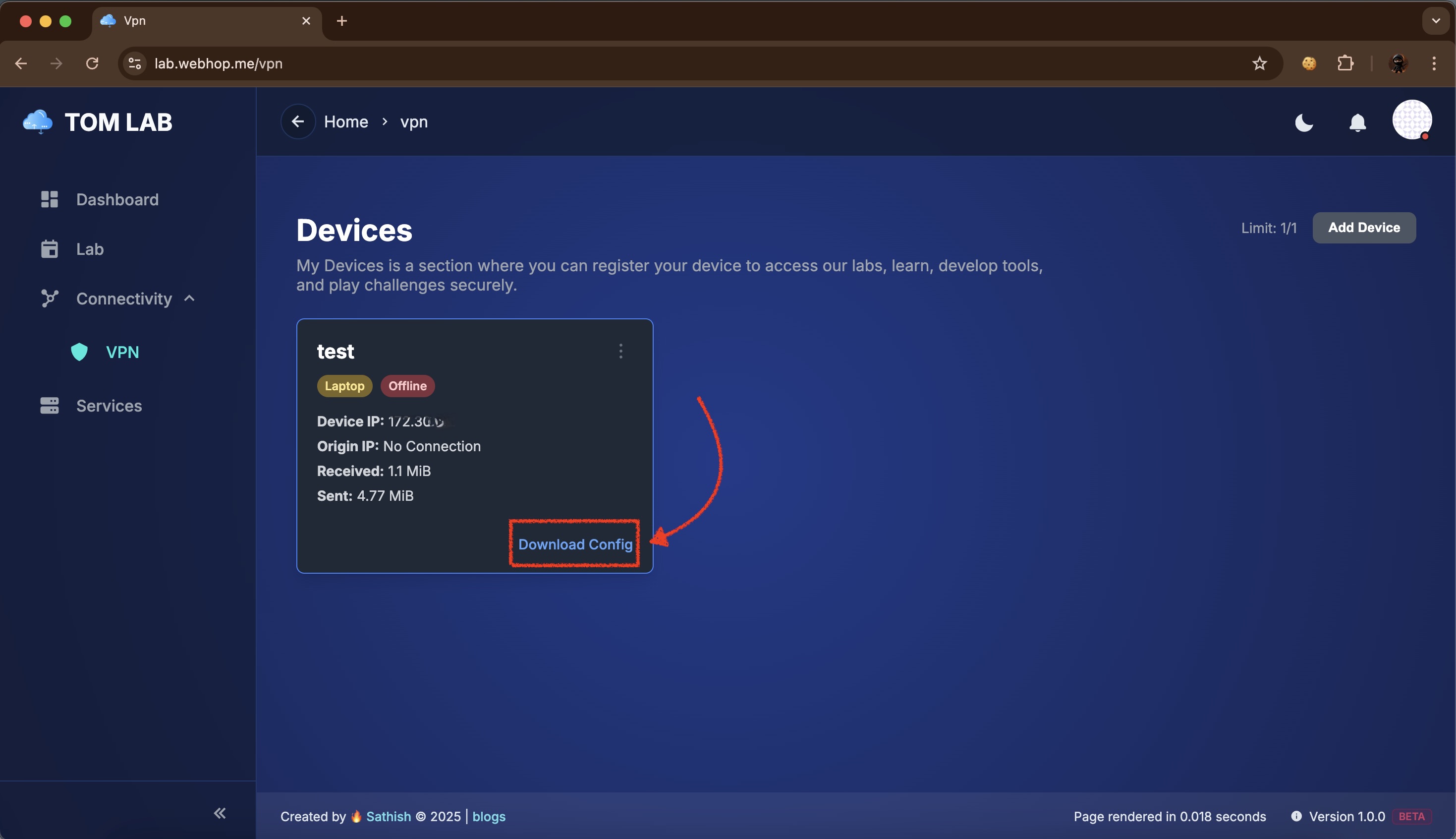Toggle dark mode with the moon icon
Viewport: 1456px width, 839px height.
[x=1303, y=123]
